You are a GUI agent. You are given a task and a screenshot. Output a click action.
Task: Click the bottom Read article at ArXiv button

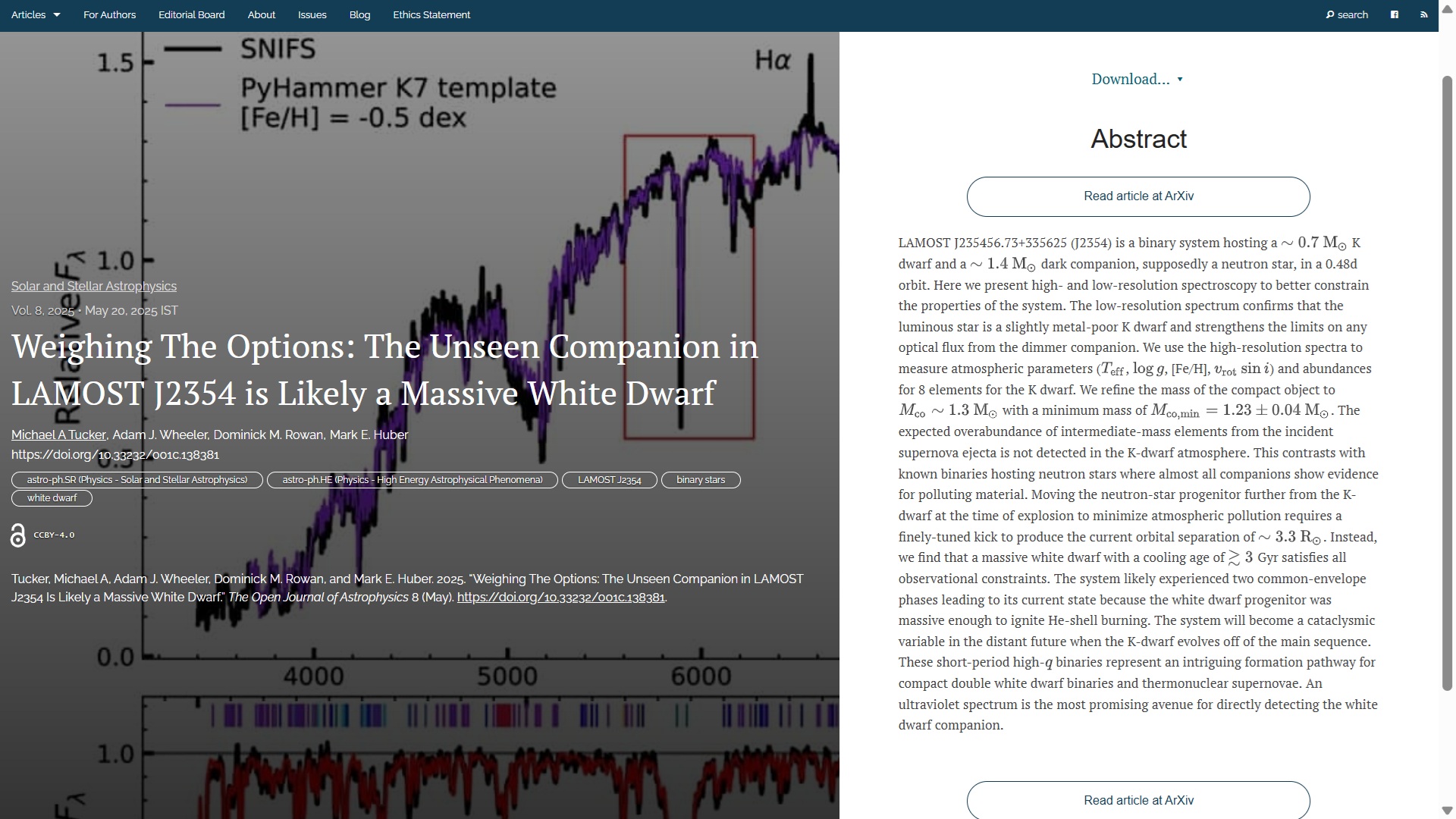pyautogui.click(x=1137, y=800)
